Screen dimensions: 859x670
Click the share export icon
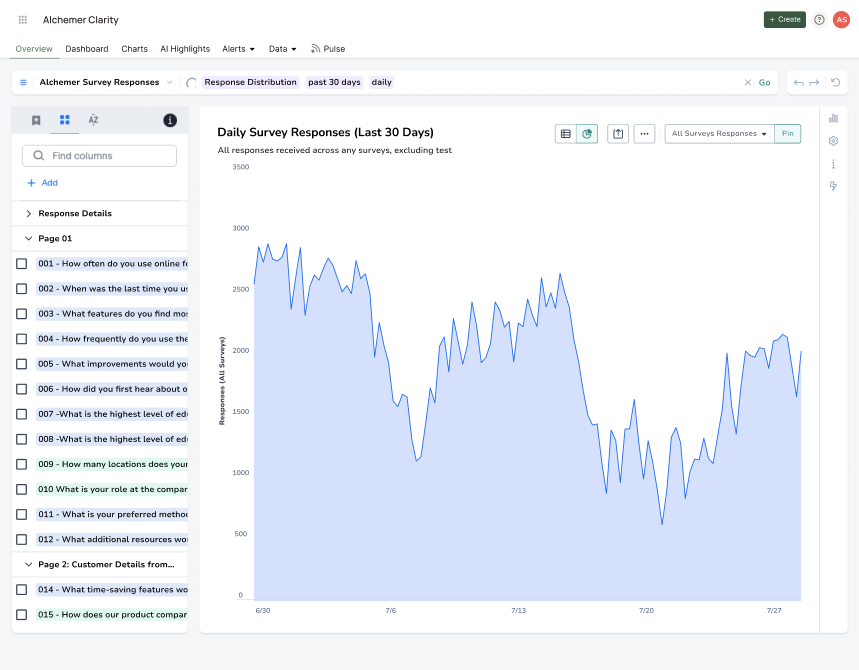[x=618, y=134]
